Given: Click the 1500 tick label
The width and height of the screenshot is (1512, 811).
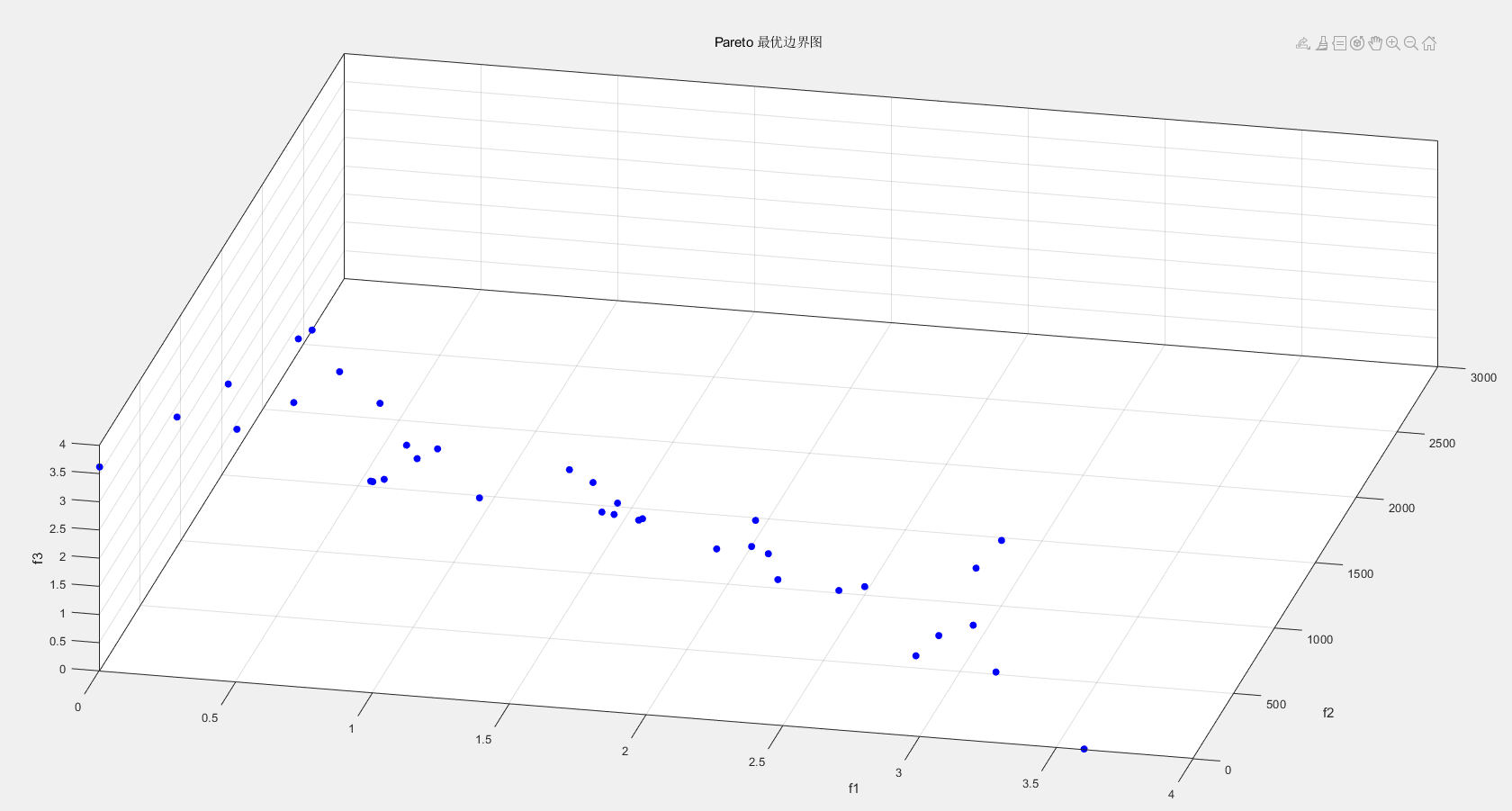Looking at the screenshot, I should (x=1360, y=573).
